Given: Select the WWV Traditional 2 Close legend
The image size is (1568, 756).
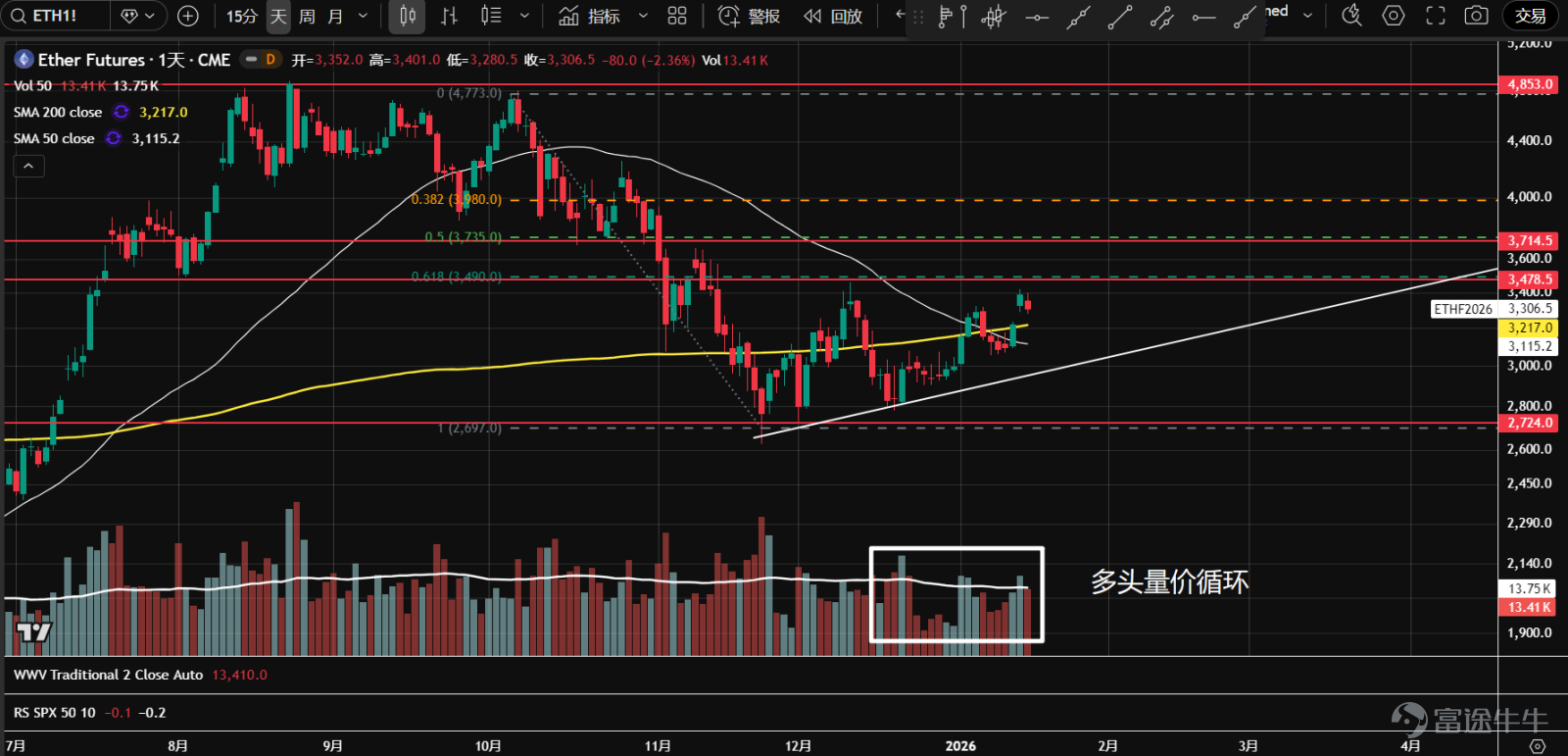Looking at the screenshot, I should (x=108, y=675).
